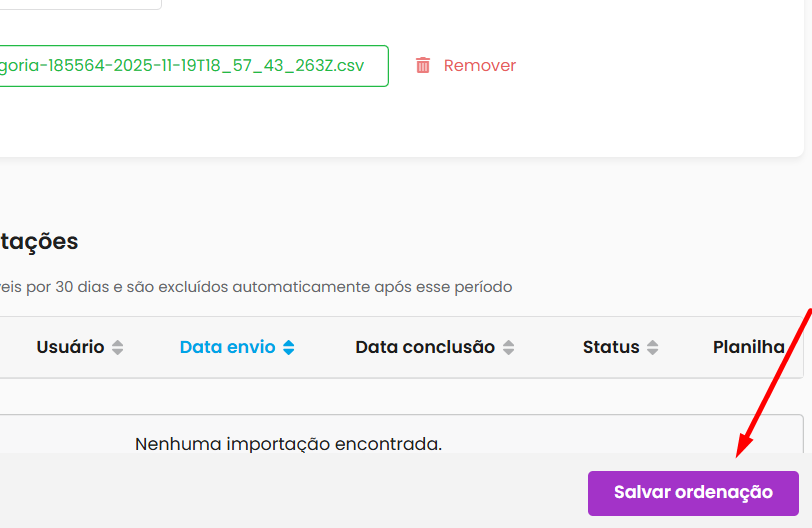
Task: Toggle the blue Data envio sort arrows
Action: 289,348
